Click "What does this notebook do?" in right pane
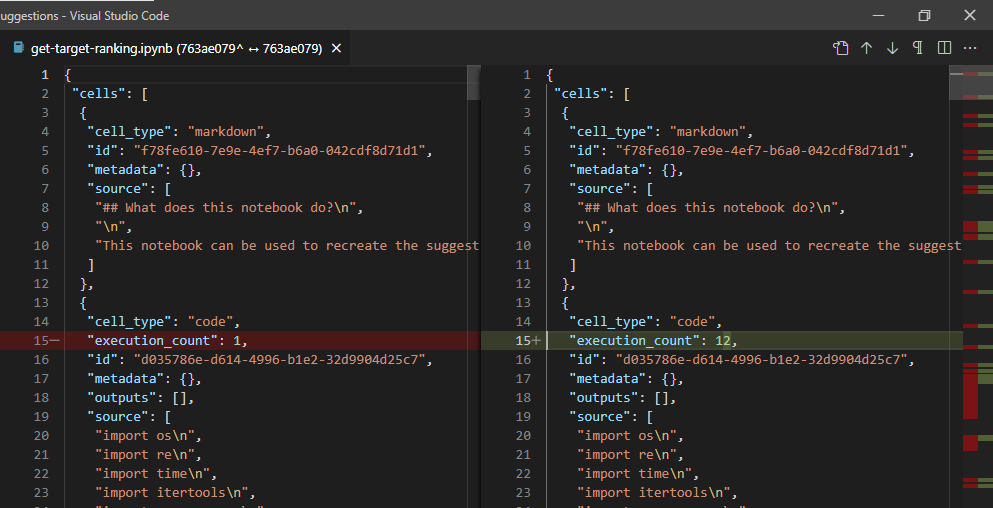993x508 pixels. pyautogui.click(x=711, y=208)
